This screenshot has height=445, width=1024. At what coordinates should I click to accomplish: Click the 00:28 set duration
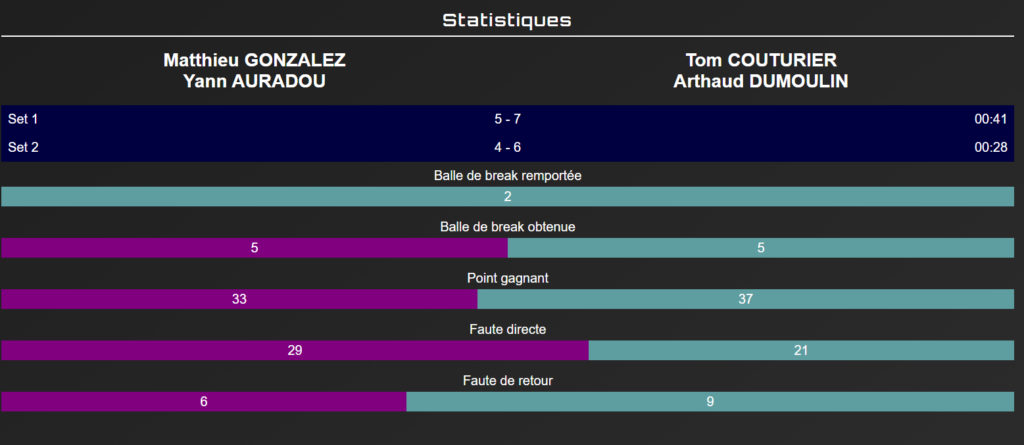(x=991, y=148)
